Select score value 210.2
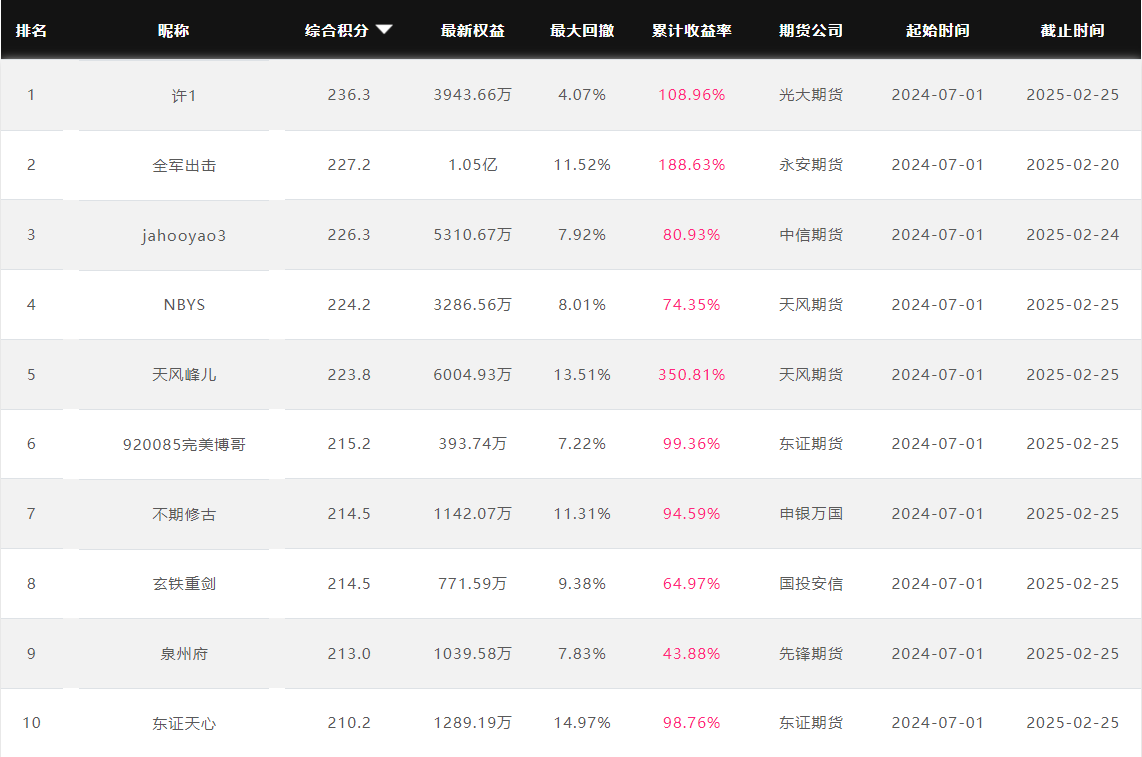Screen dimensions: 1142x757 pos(349,723)
